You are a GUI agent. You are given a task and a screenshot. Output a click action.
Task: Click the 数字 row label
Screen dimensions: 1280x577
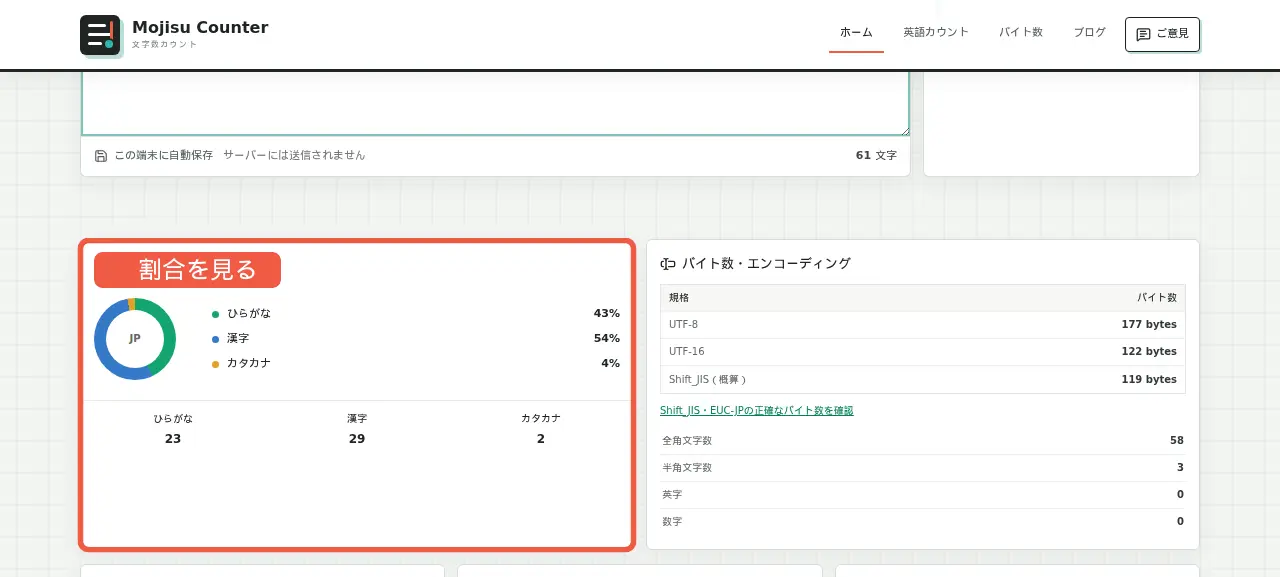(x=672, y=522)
